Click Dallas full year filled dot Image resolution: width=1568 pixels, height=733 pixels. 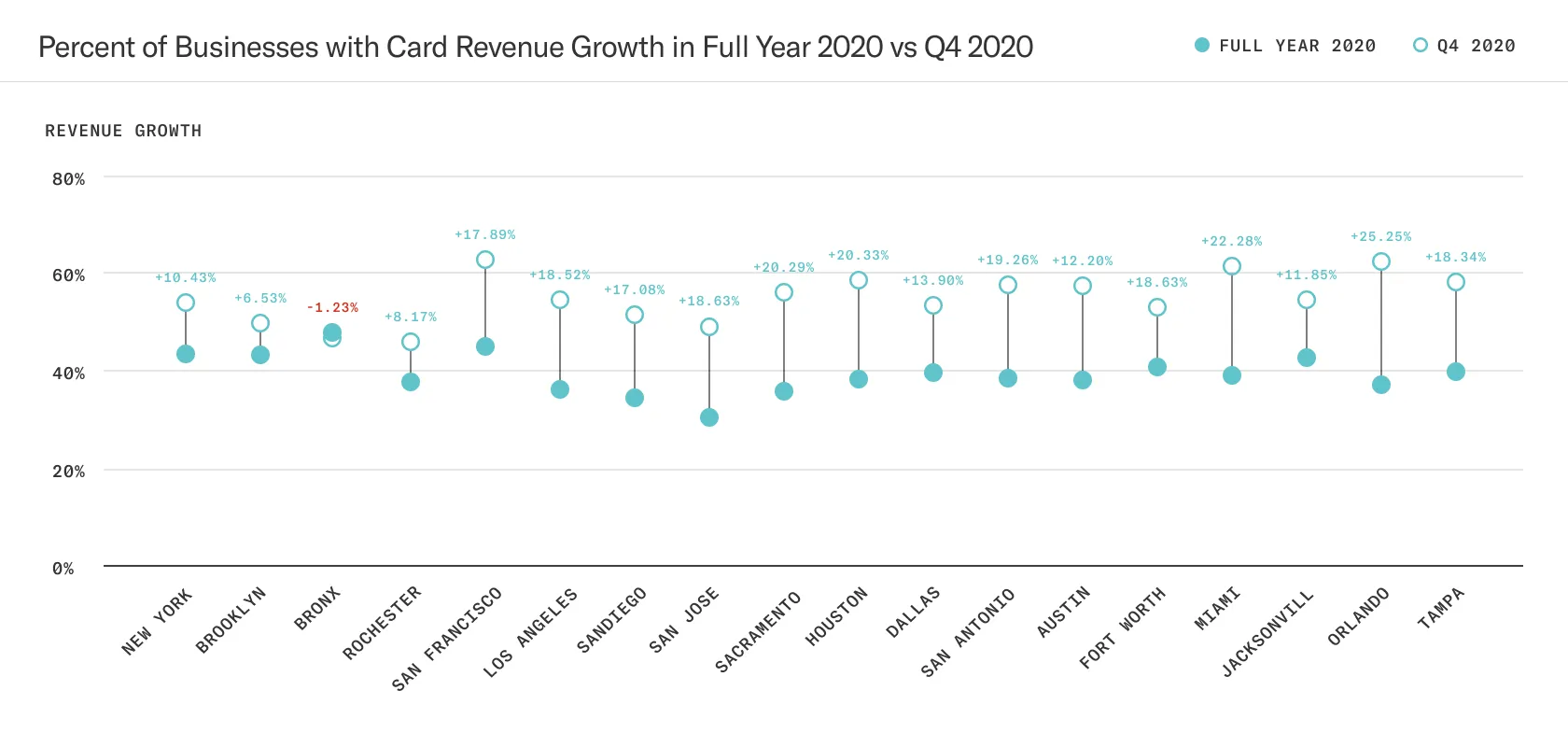click(x=933, y=373)
